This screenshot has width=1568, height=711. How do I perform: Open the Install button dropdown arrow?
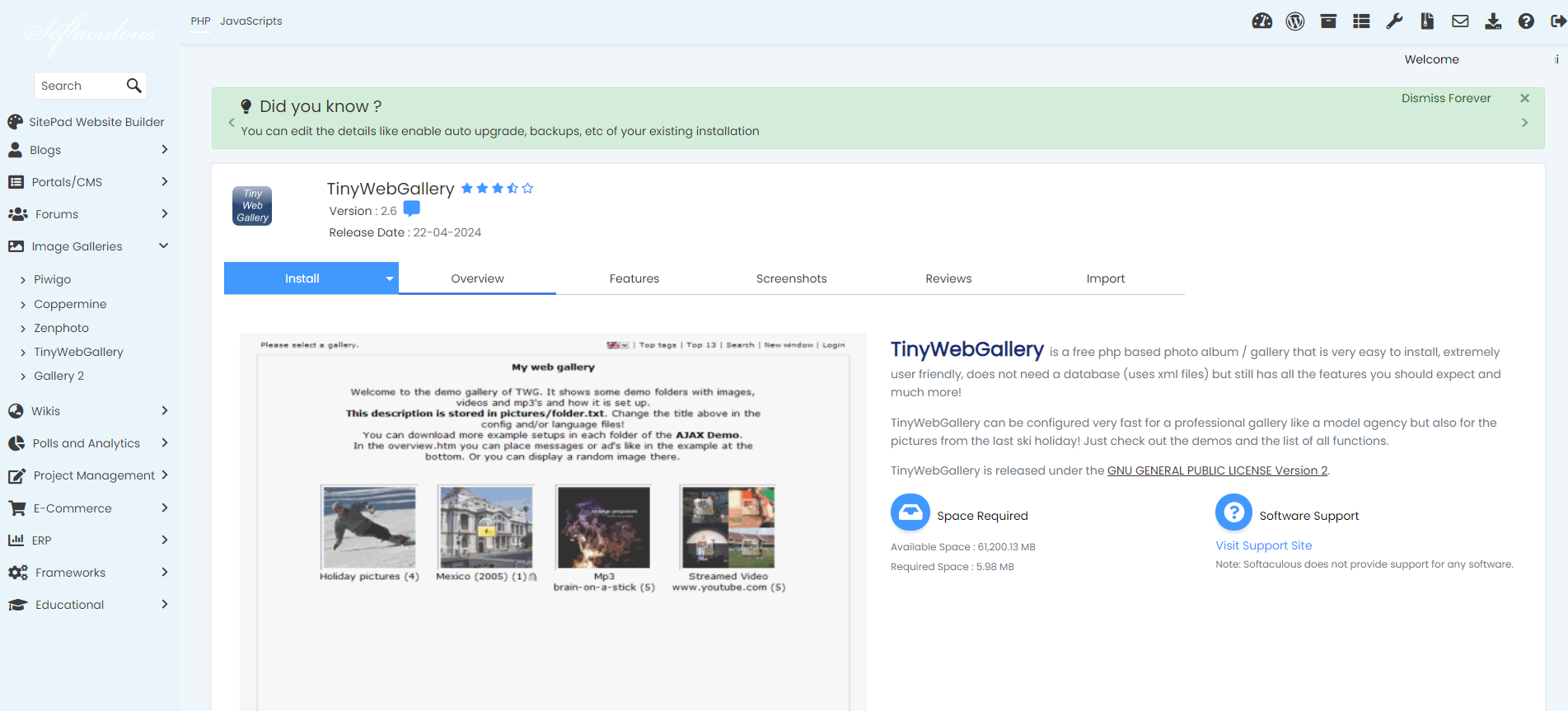coord(389,278)
